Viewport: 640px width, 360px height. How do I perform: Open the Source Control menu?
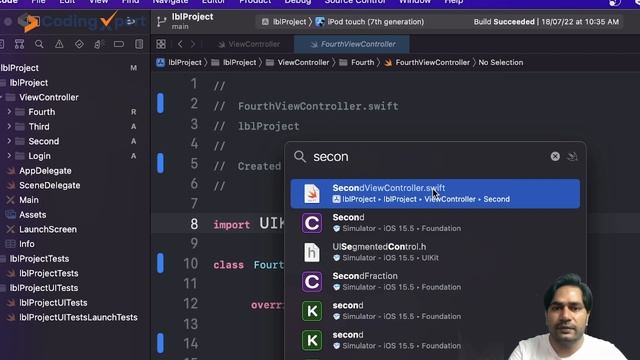click(355, 2)
